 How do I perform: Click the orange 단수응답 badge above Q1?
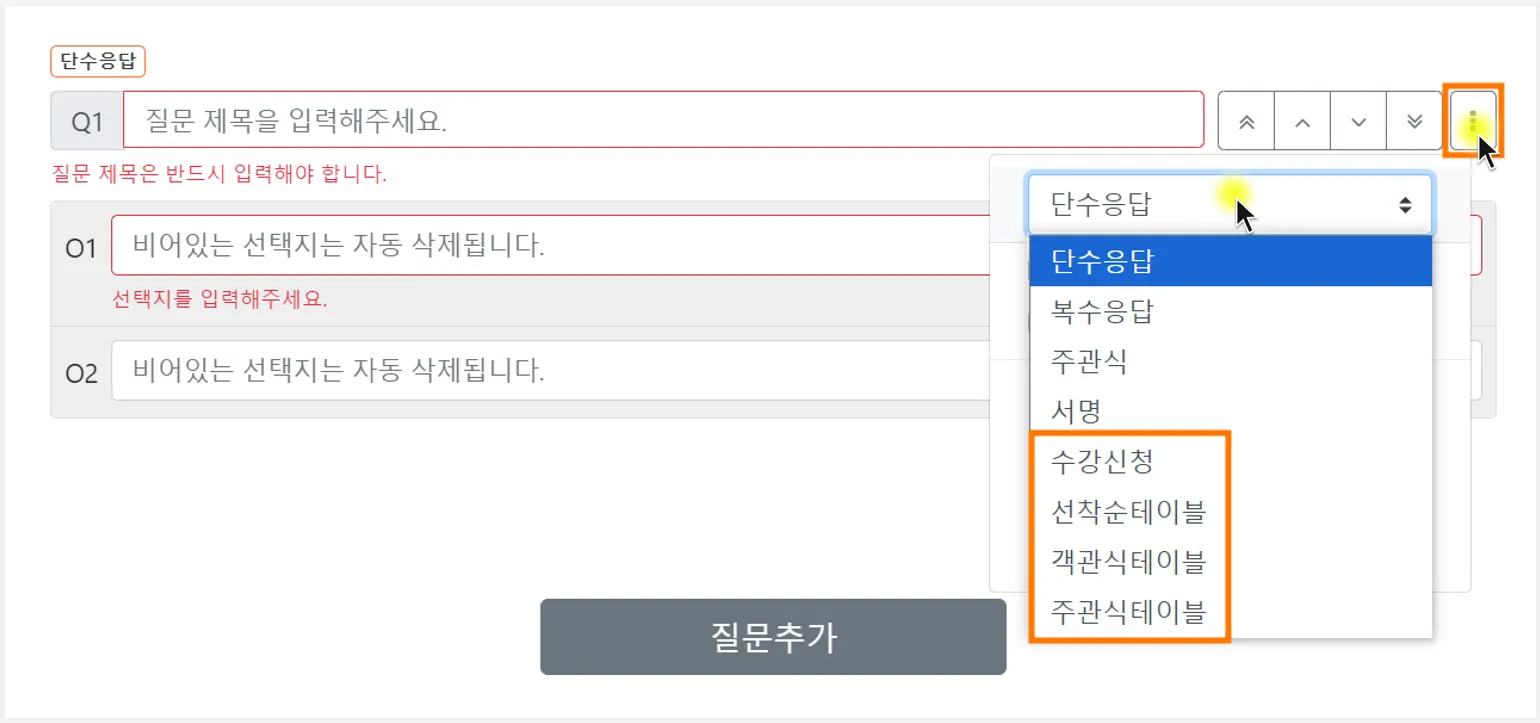[x=98, y=61]
